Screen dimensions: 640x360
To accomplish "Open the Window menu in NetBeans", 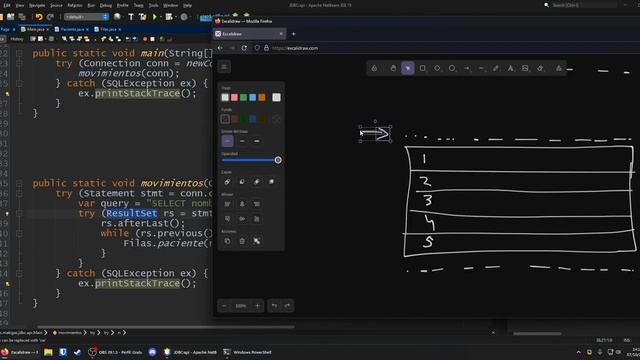I will pyautogui.click(x=171, y=5).
